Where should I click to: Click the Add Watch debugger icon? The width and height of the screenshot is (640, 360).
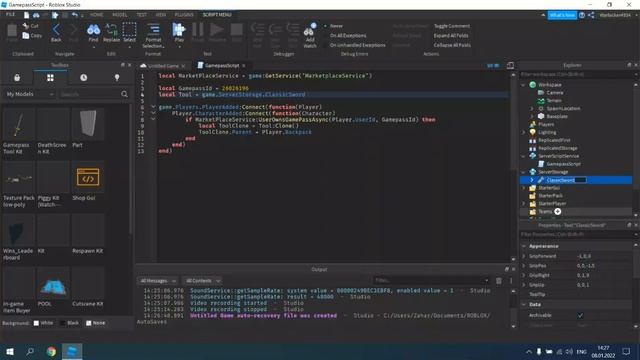pyautogui.click(x=310, y=30)
